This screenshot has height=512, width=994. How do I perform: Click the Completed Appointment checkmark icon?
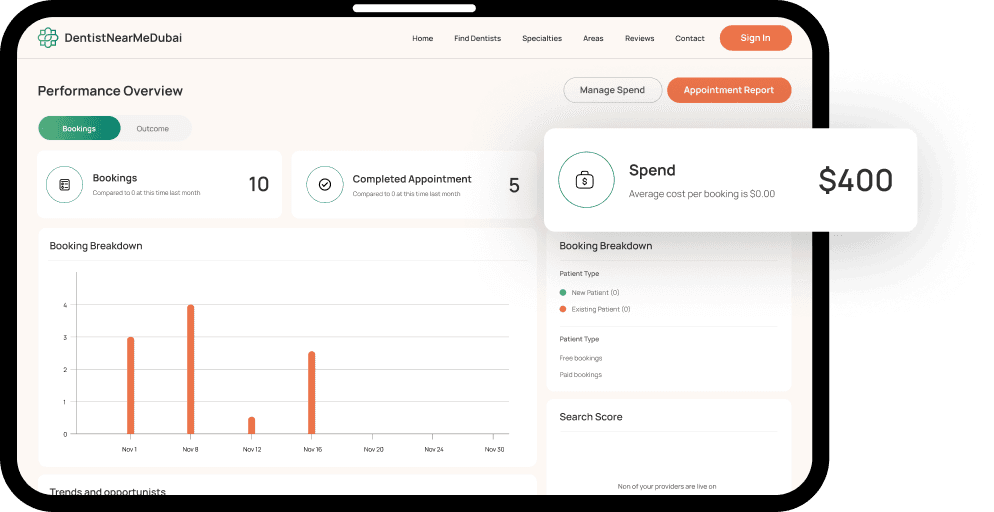[x=325, y=185]
